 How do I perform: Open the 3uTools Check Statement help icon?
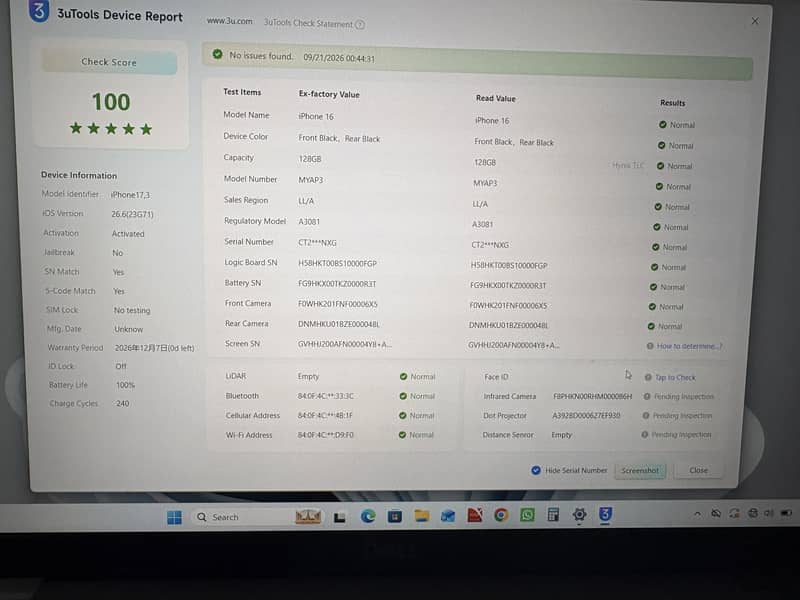point(360,24)
